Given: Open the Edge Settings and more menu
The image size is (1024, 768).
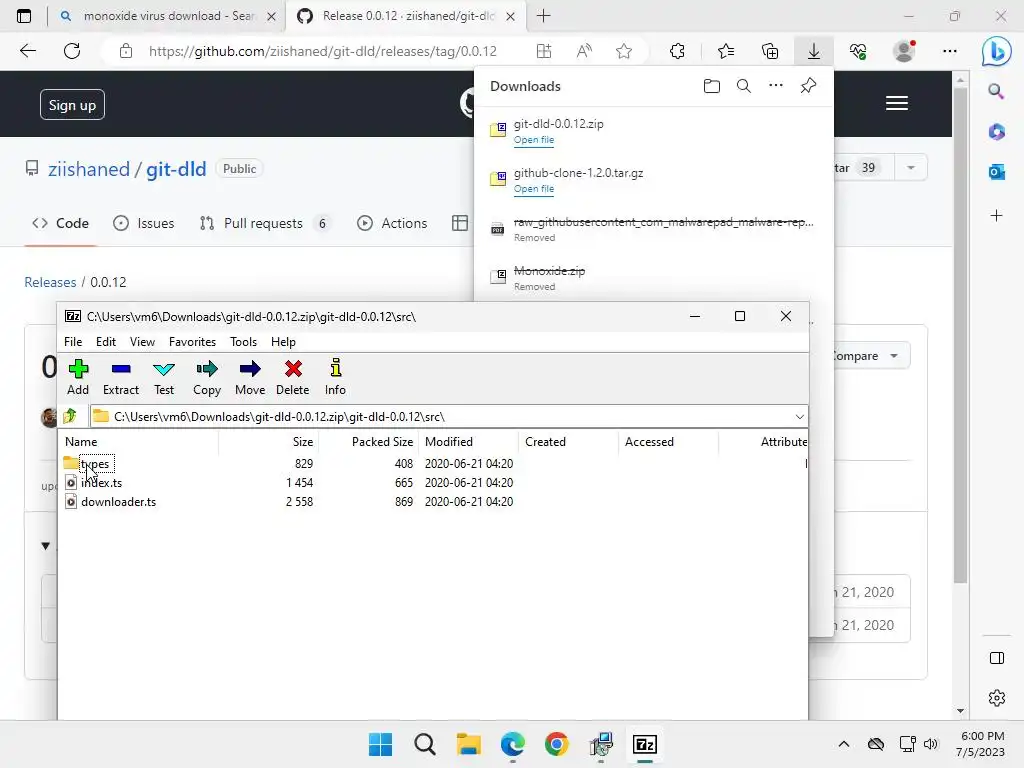Looking at the screenshot, I should point(950,51).
